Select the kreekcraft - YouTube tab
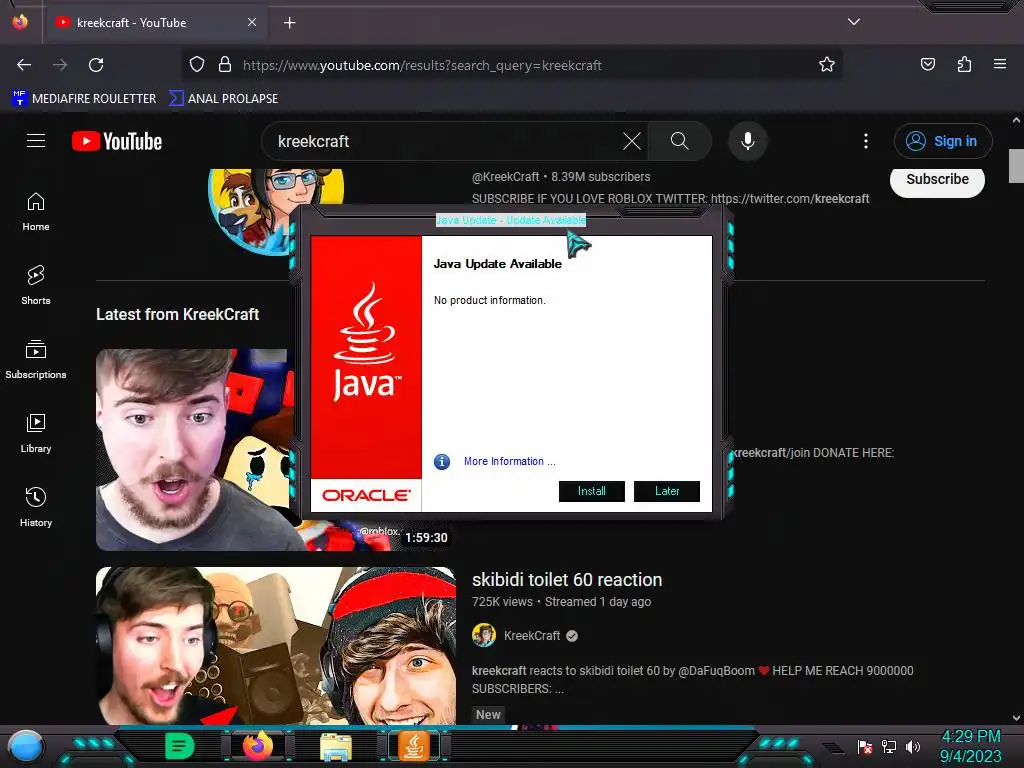The width and height of the screenshot is (1024, 768). tap(155, 22)
